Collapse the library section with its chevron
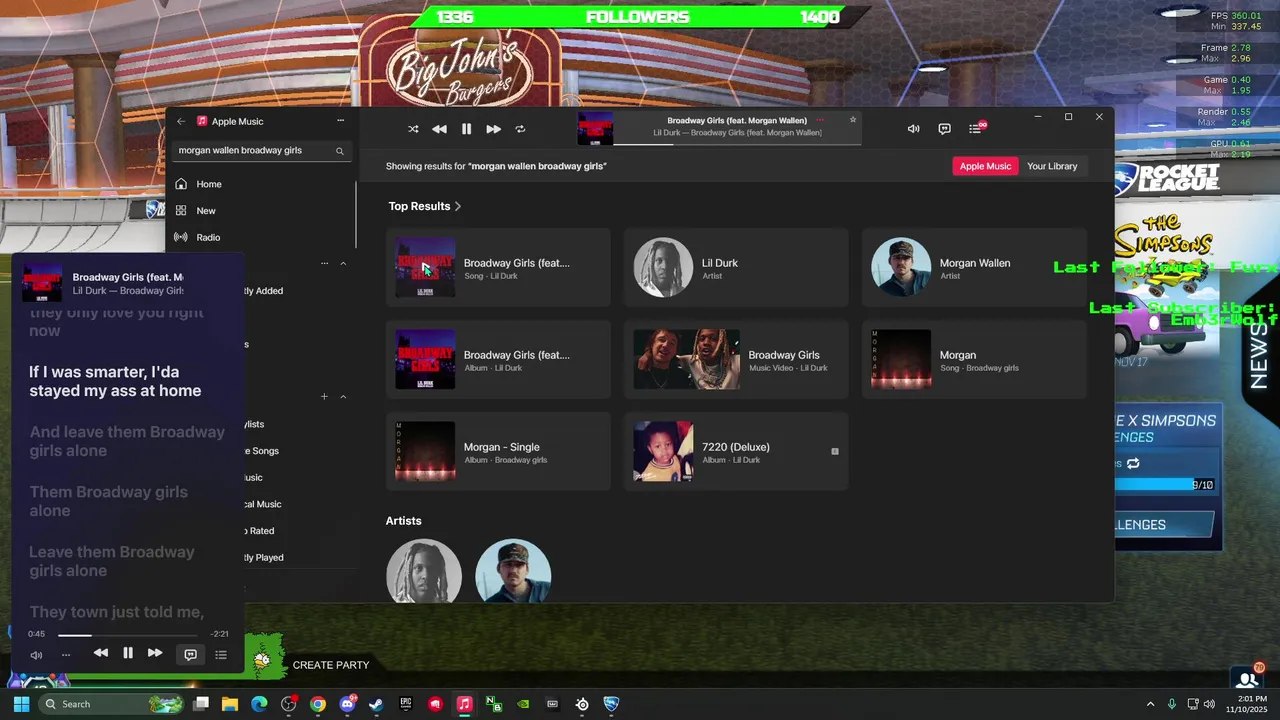This screenshot has height=720, width=1280. 343,264
